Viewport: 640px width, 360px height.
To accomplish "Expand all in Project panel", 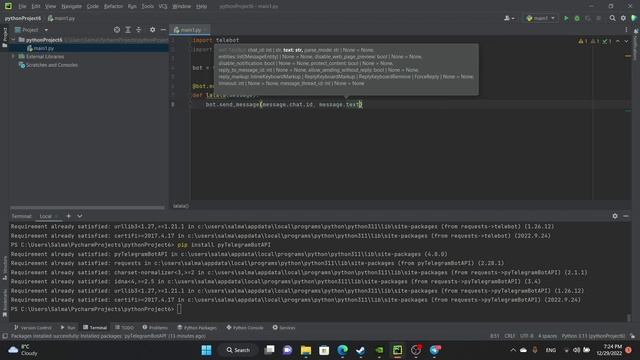I will (128, 30).
